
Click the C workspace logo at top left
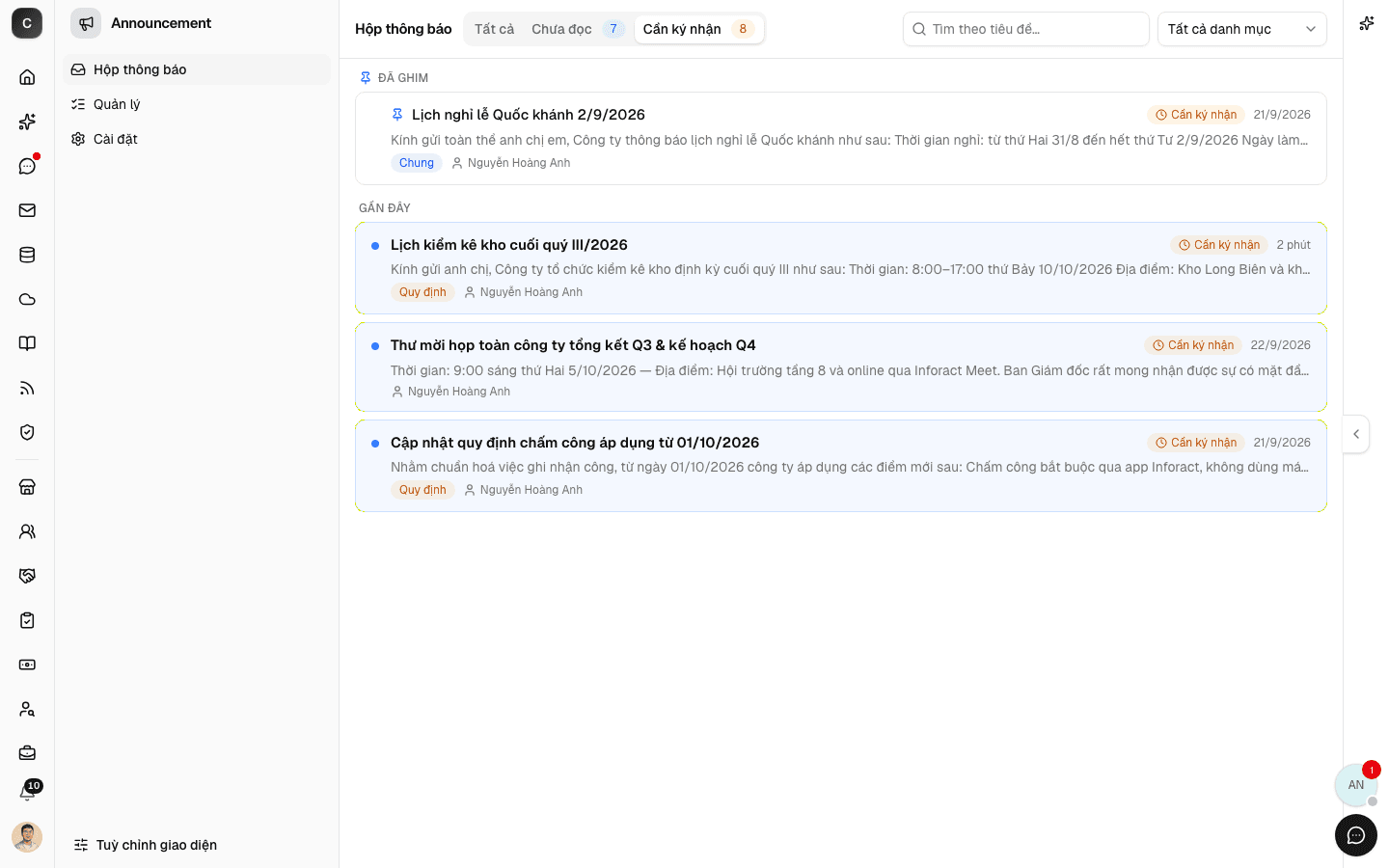click(x=27, y=23)
